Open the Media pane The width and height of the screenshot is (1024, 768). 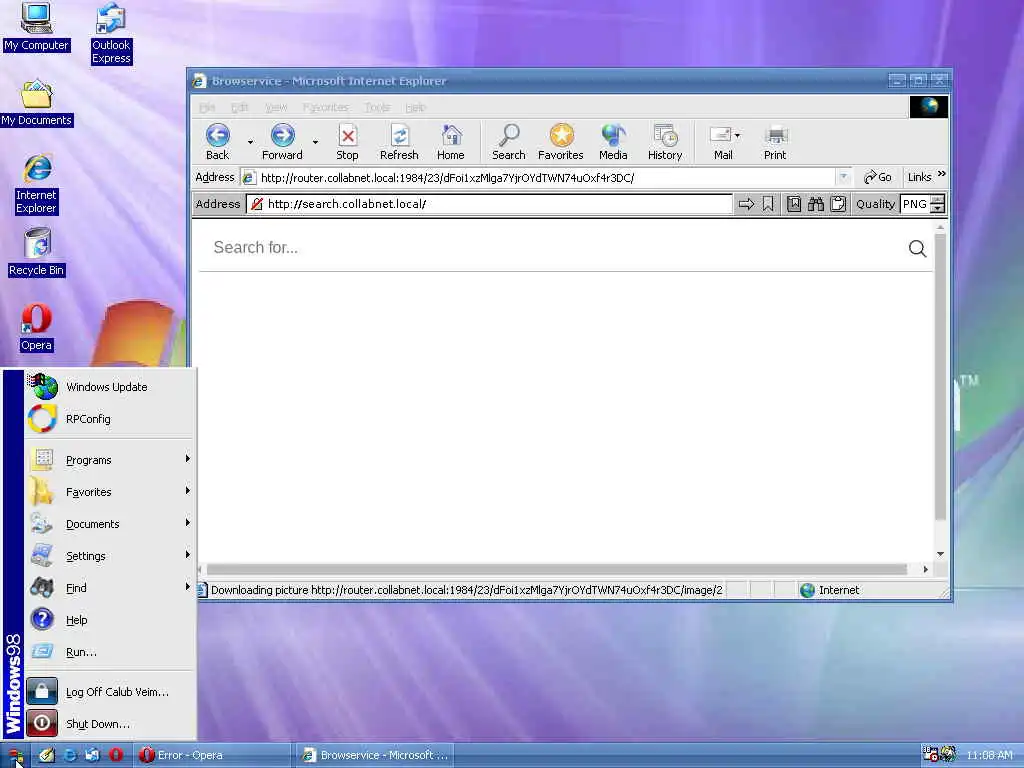pyautogui.click(x=613, y=141)
